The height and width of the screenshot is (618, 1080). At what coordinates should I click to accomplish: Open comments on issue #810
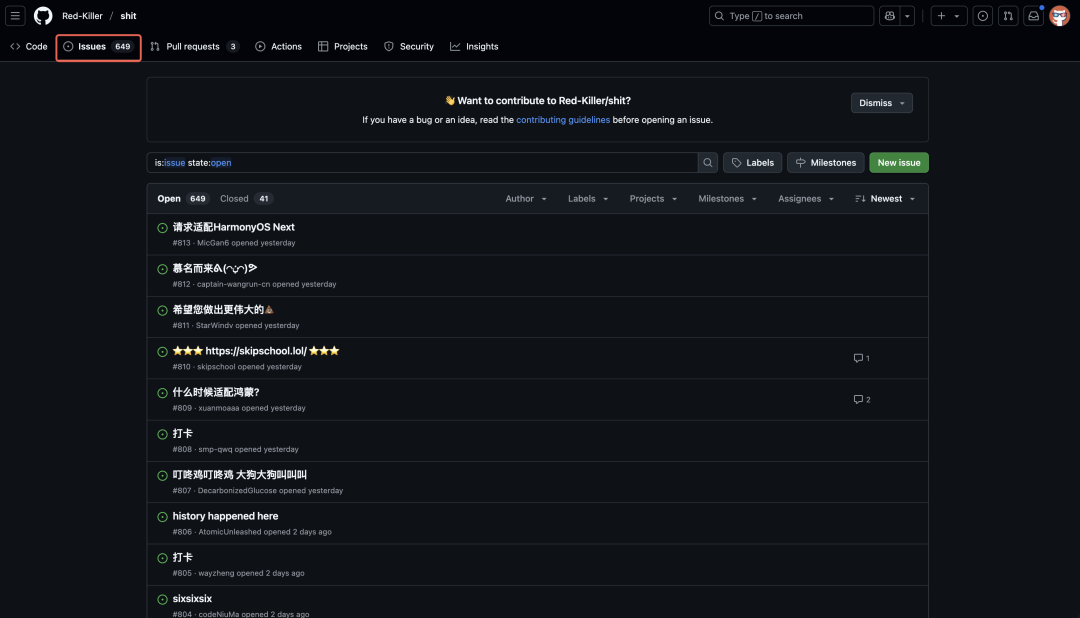(862, 358)
